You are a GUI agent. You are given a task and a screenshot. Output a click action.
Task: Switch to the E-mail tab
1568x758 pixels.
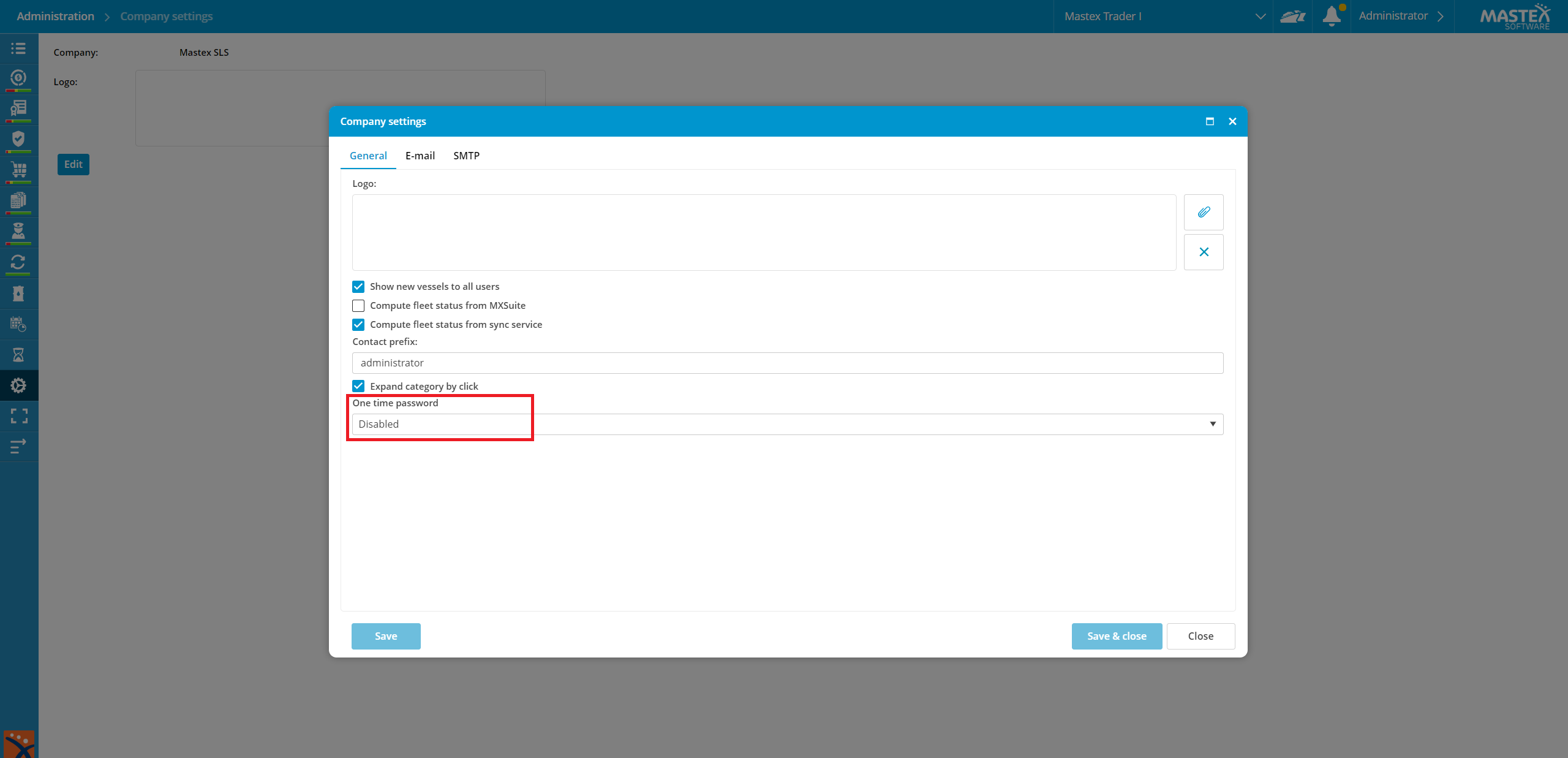coord(420,156)
